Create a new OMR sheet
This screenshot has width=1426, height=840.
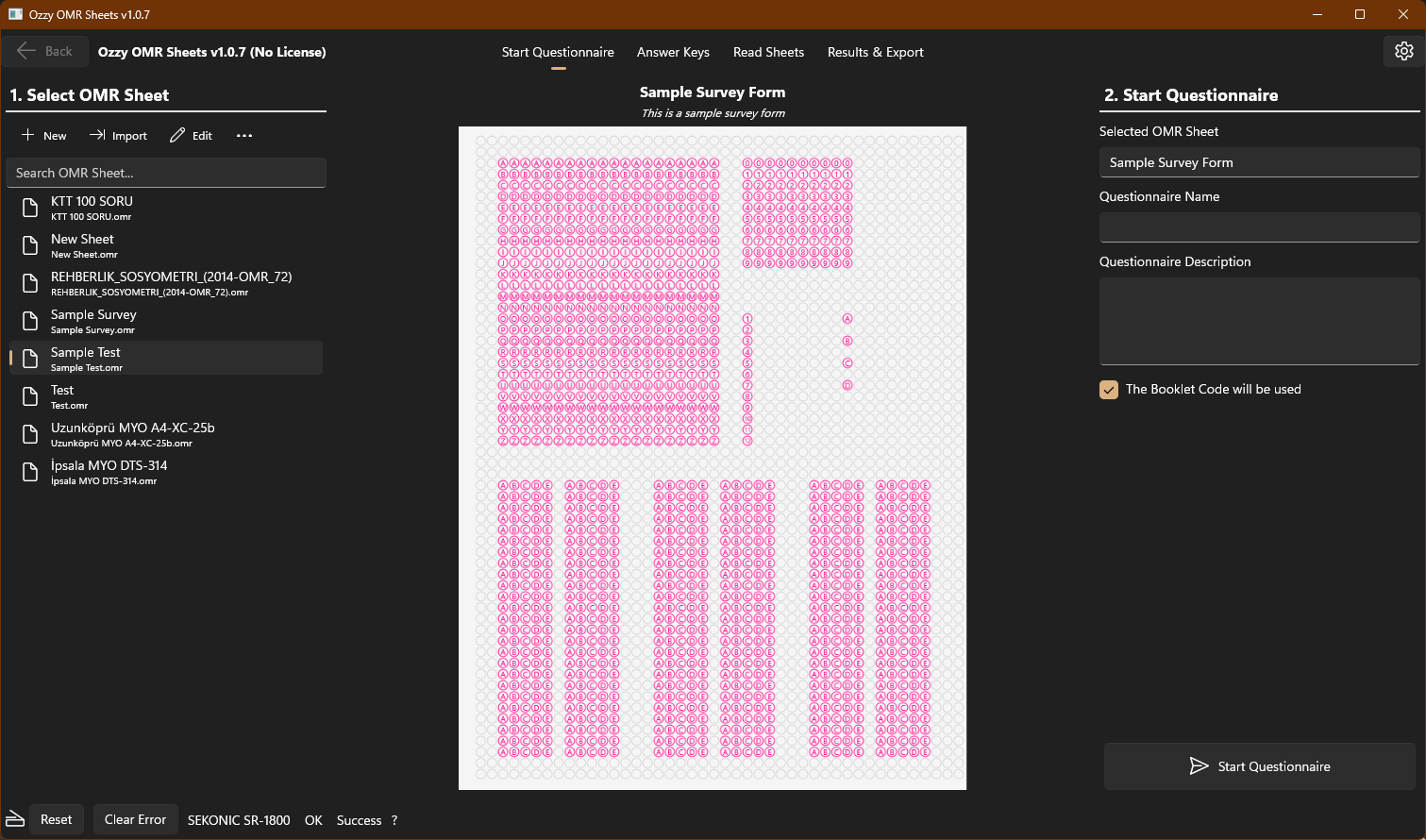pyautogui.click(x=42, y=135)
